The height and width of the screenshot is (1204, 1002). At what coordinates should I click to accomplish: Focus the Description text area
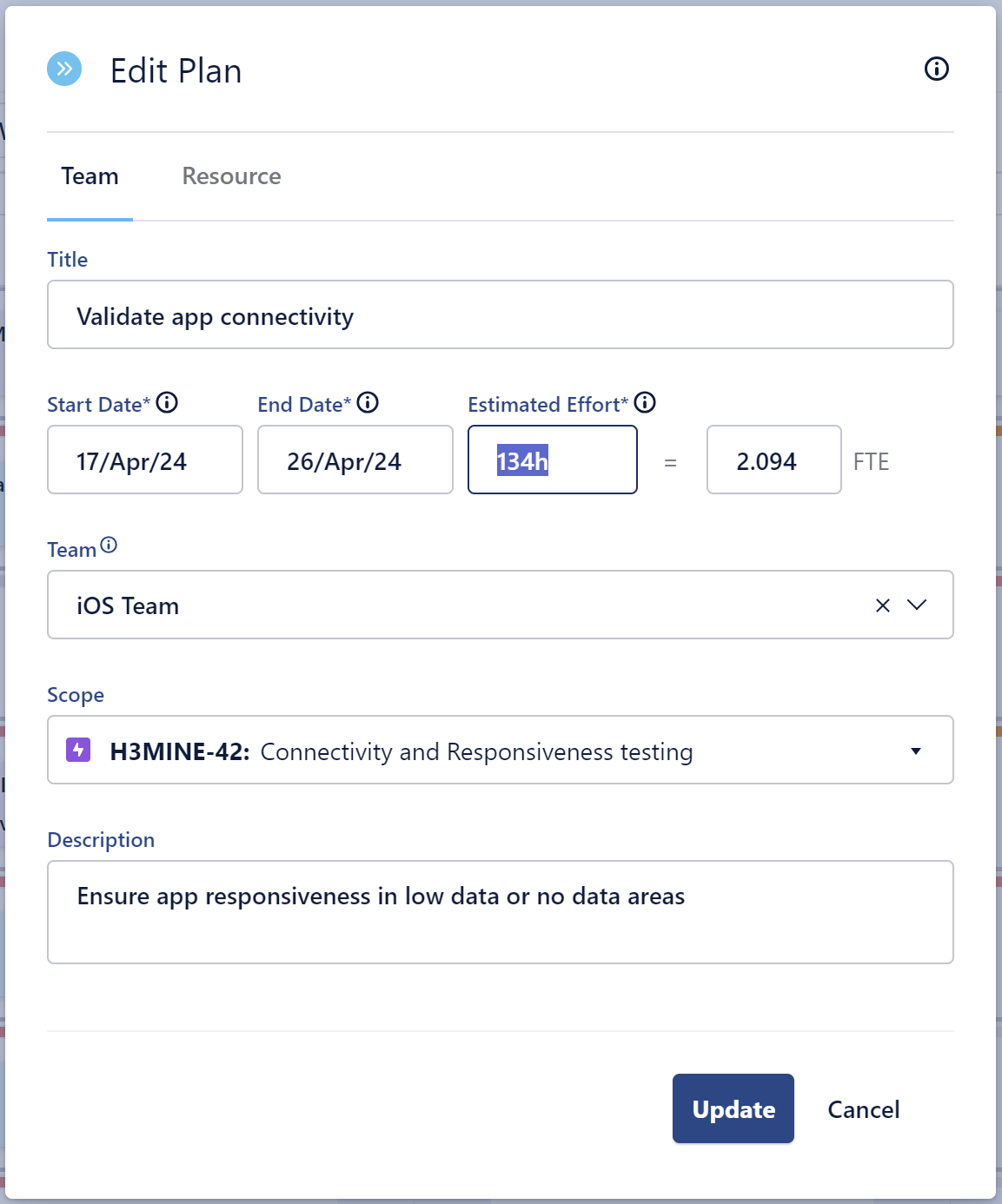pos(500,912)
